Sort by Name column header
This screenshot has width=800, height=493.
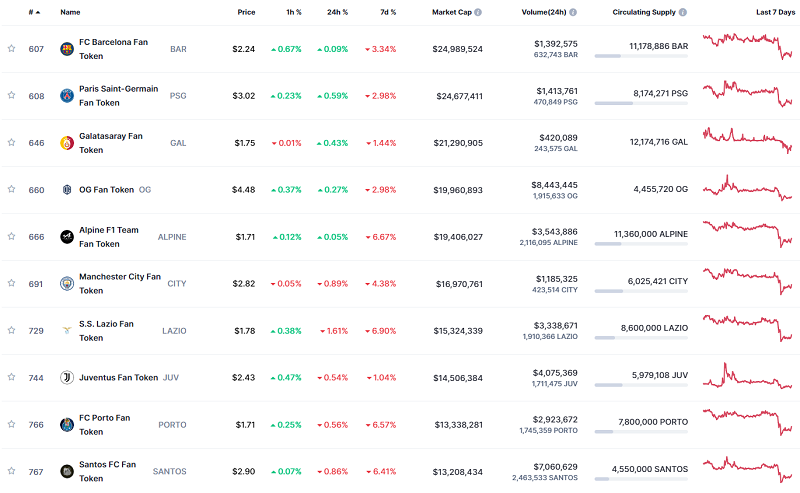click(70, 12)
